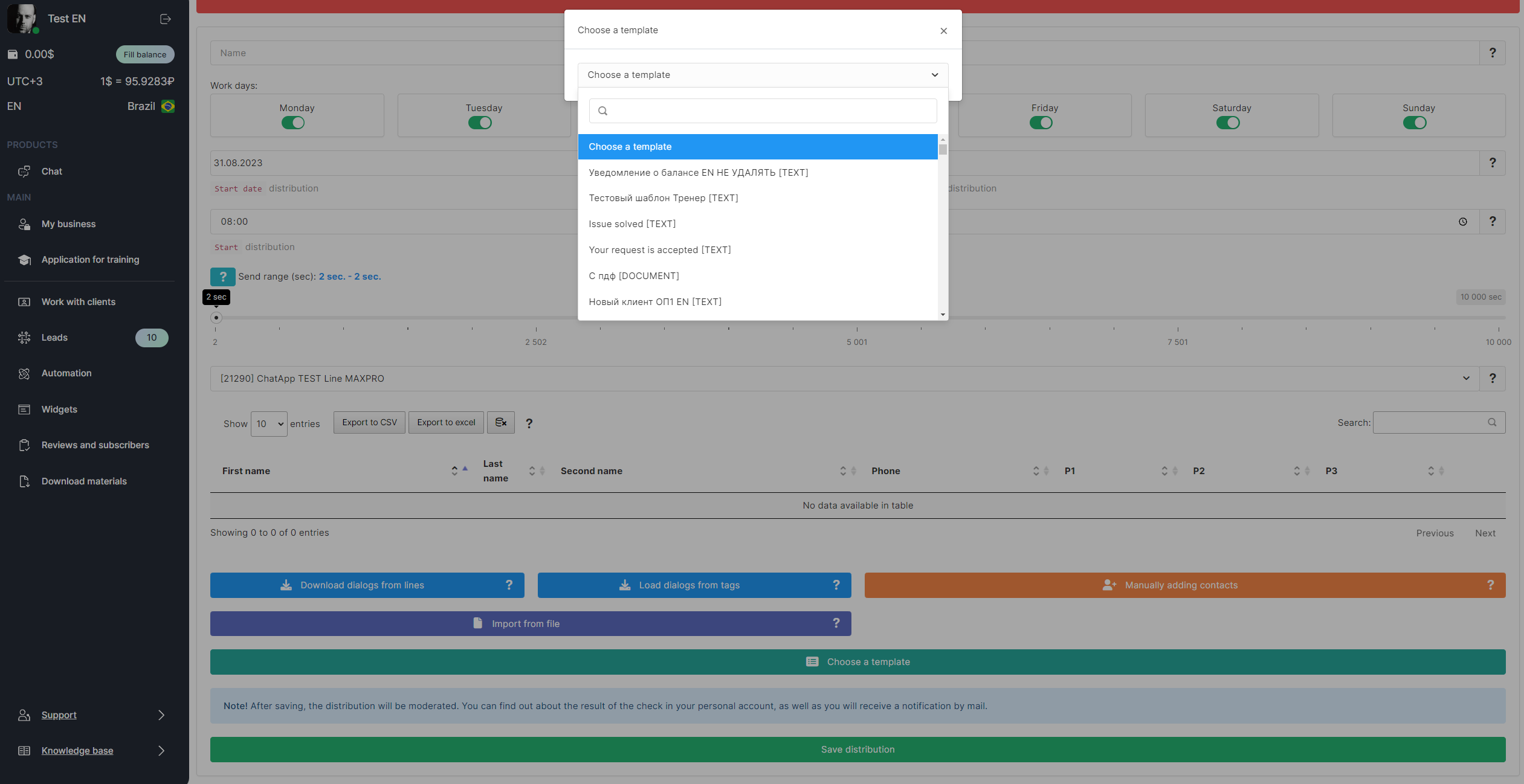
Task: Open Chat from the sidebar
Action: pos(51,172)
